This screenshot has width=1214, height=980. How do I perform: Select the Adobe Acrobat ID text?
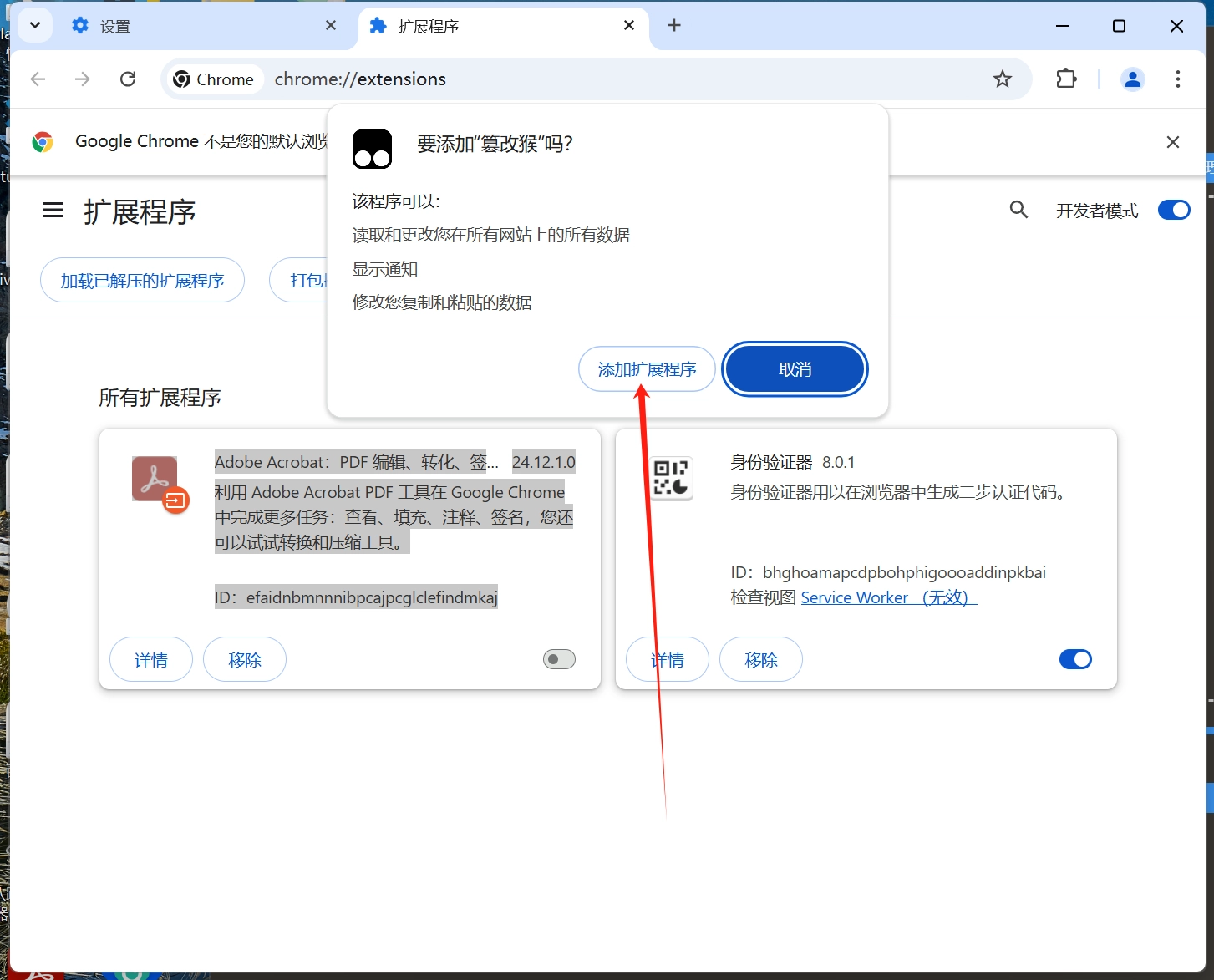coord(356,597)
